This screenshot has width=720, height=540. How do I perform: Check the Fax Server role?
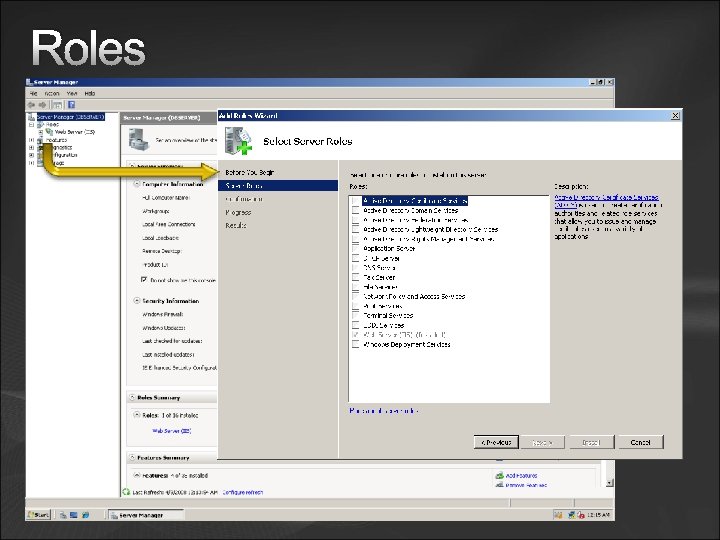[x=355, y=277]
